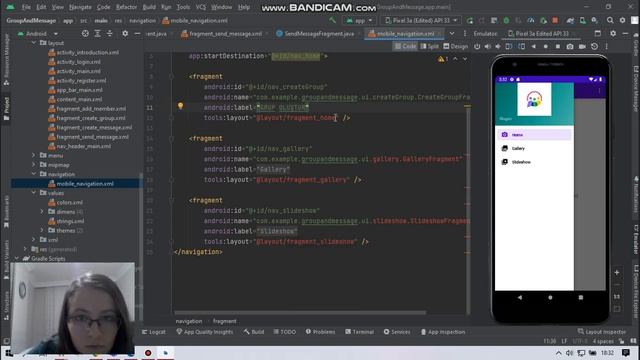Open the Pixel 3a device selector dropdown
Viewport: 640px width, 360px height.
pyautogui.click(x=421, y=20)
